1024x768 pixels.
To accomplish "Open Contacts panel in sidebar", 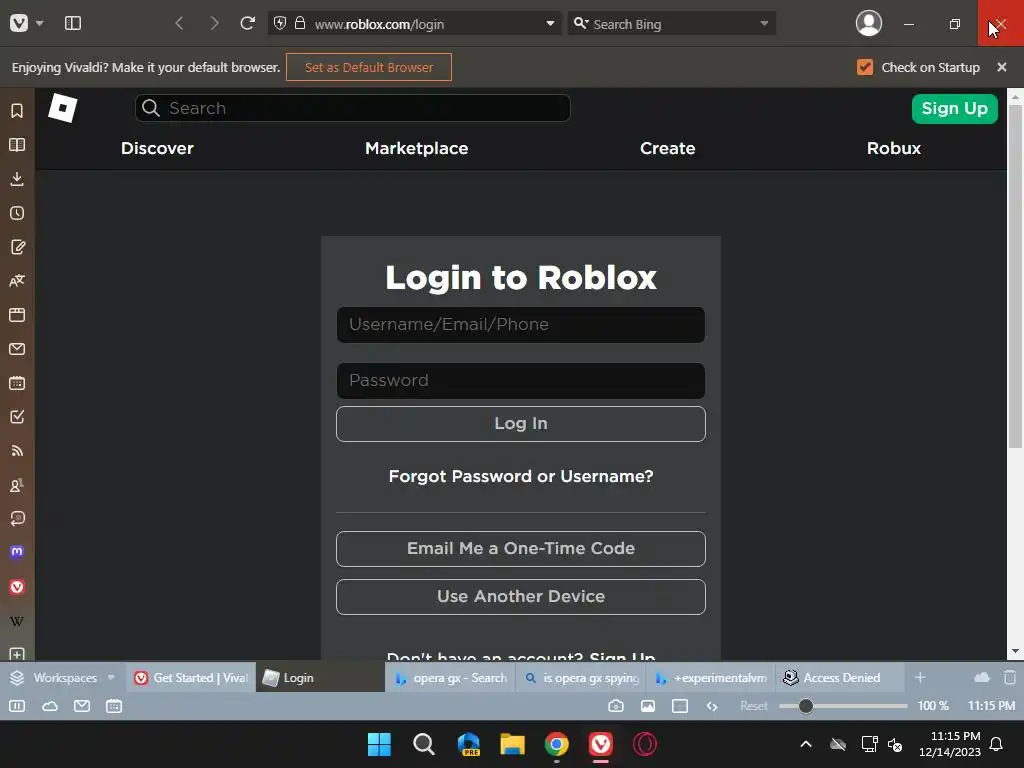I will pos(17,485).
